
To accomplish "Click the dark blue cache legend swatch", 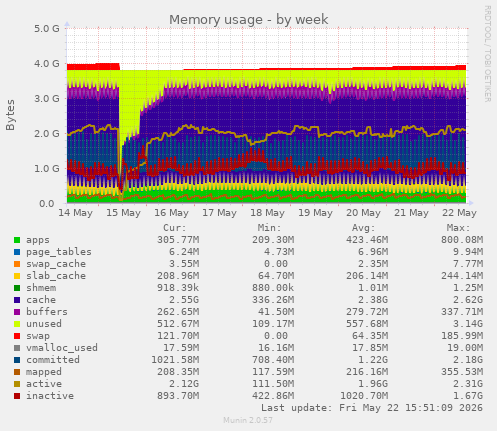I will 17,300.
